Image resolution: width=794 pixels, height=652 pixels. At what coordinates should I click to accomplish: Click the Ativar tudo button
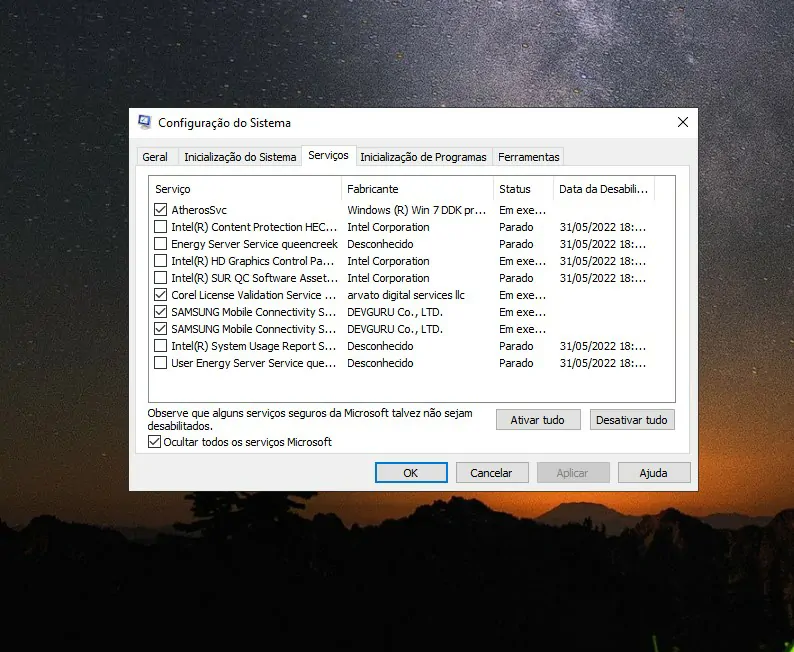(538, 420)
